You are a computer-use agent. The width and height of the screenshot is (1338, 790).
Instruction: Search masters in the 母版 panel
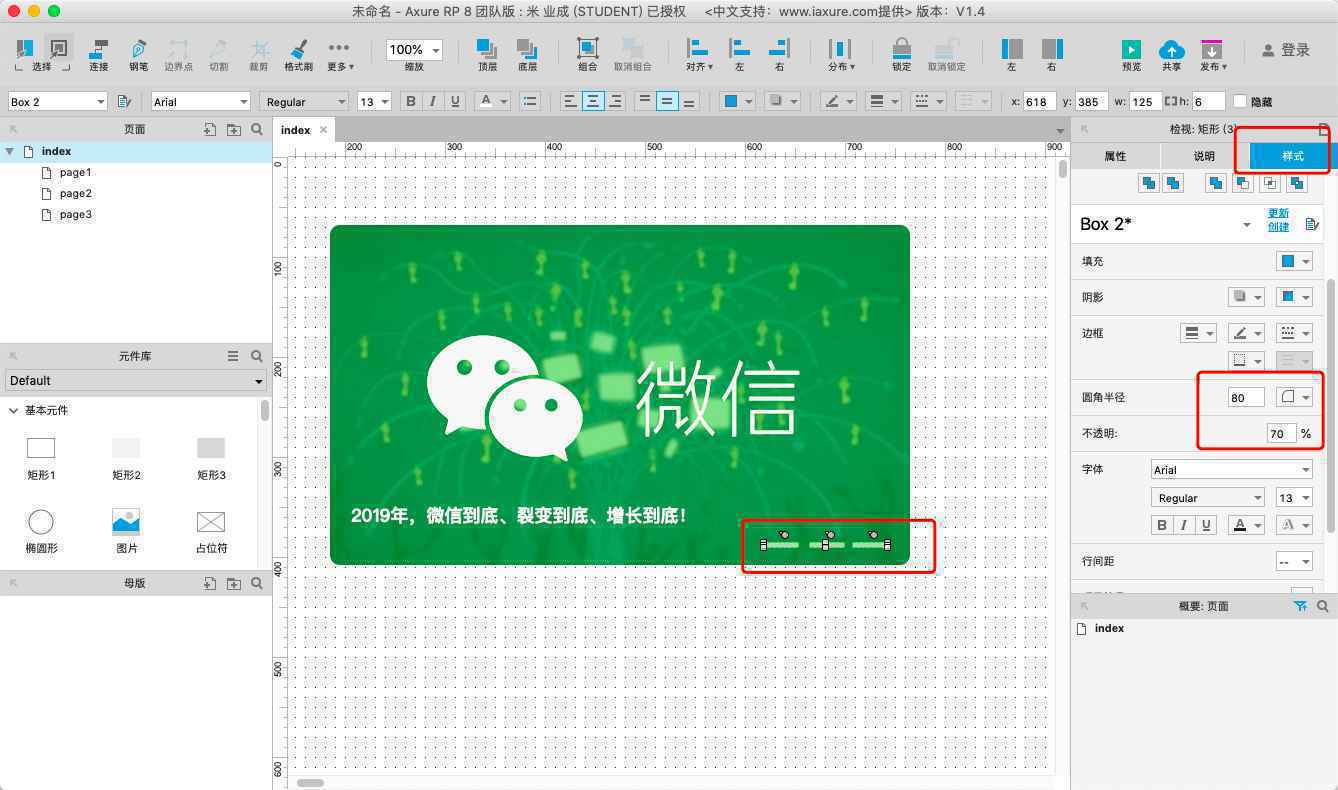(x=257, y=583)
